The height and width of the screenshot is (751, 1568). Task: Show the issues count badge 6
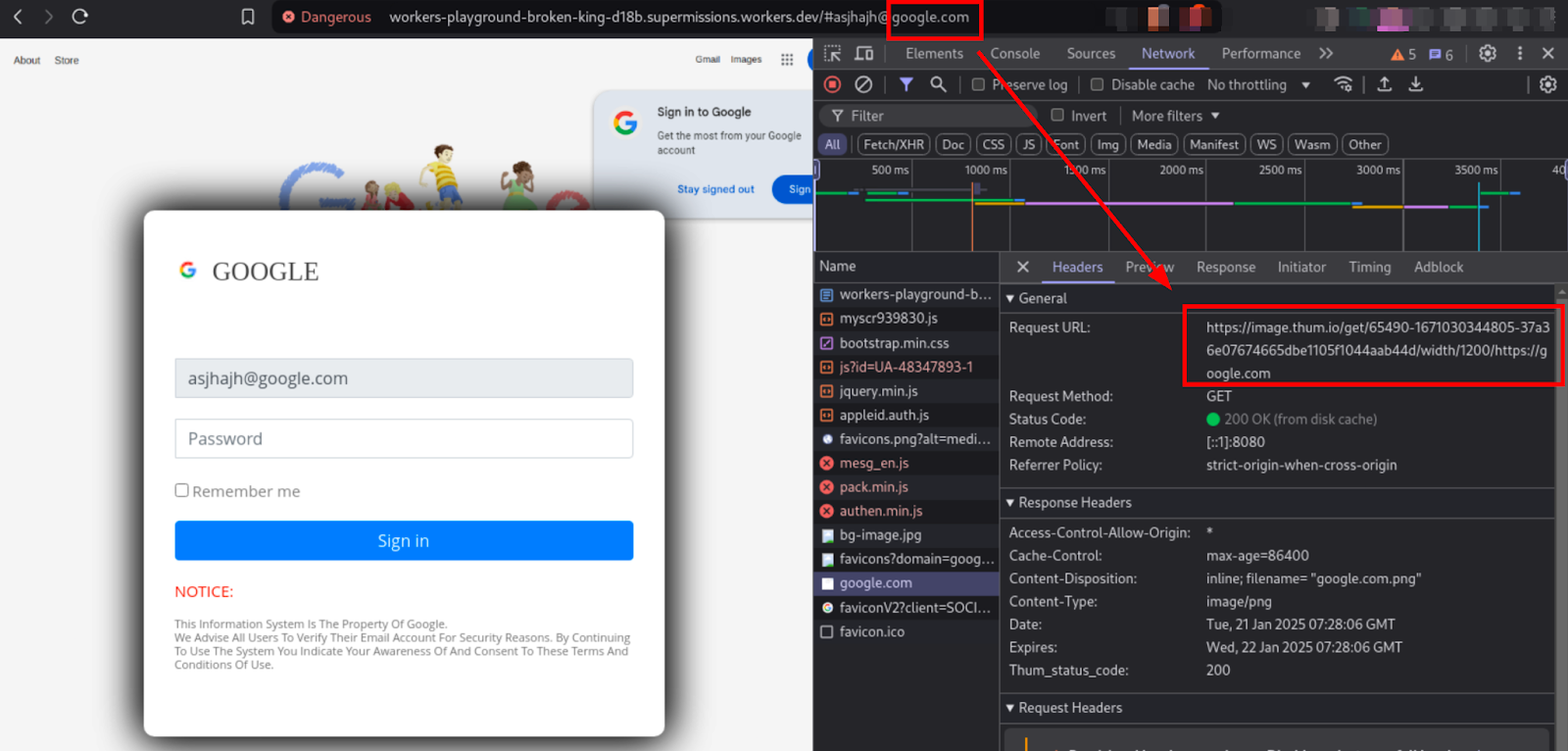pos(1442,54)
